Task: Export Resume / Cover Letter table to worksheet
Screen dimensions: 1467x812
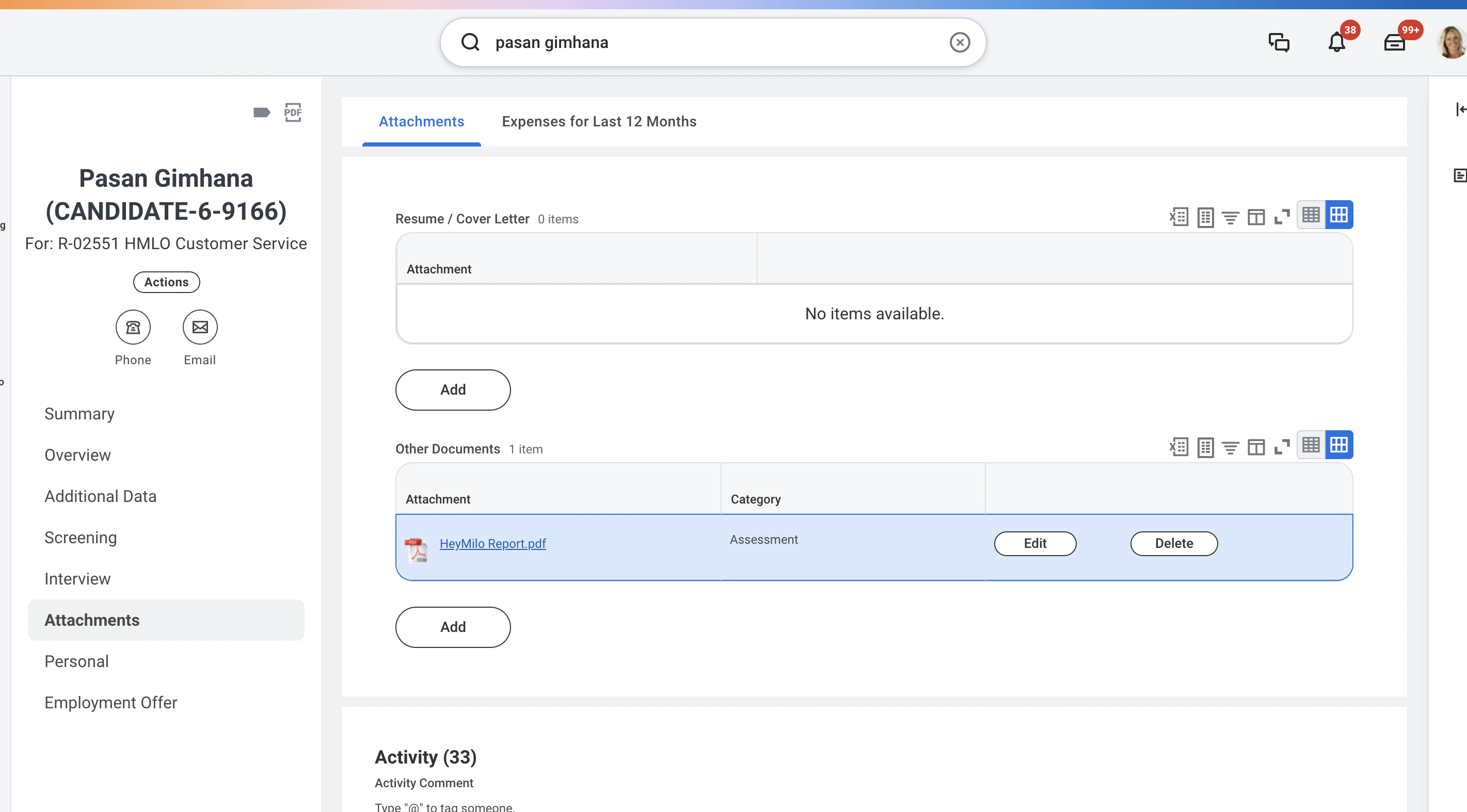Action: 1205,217
